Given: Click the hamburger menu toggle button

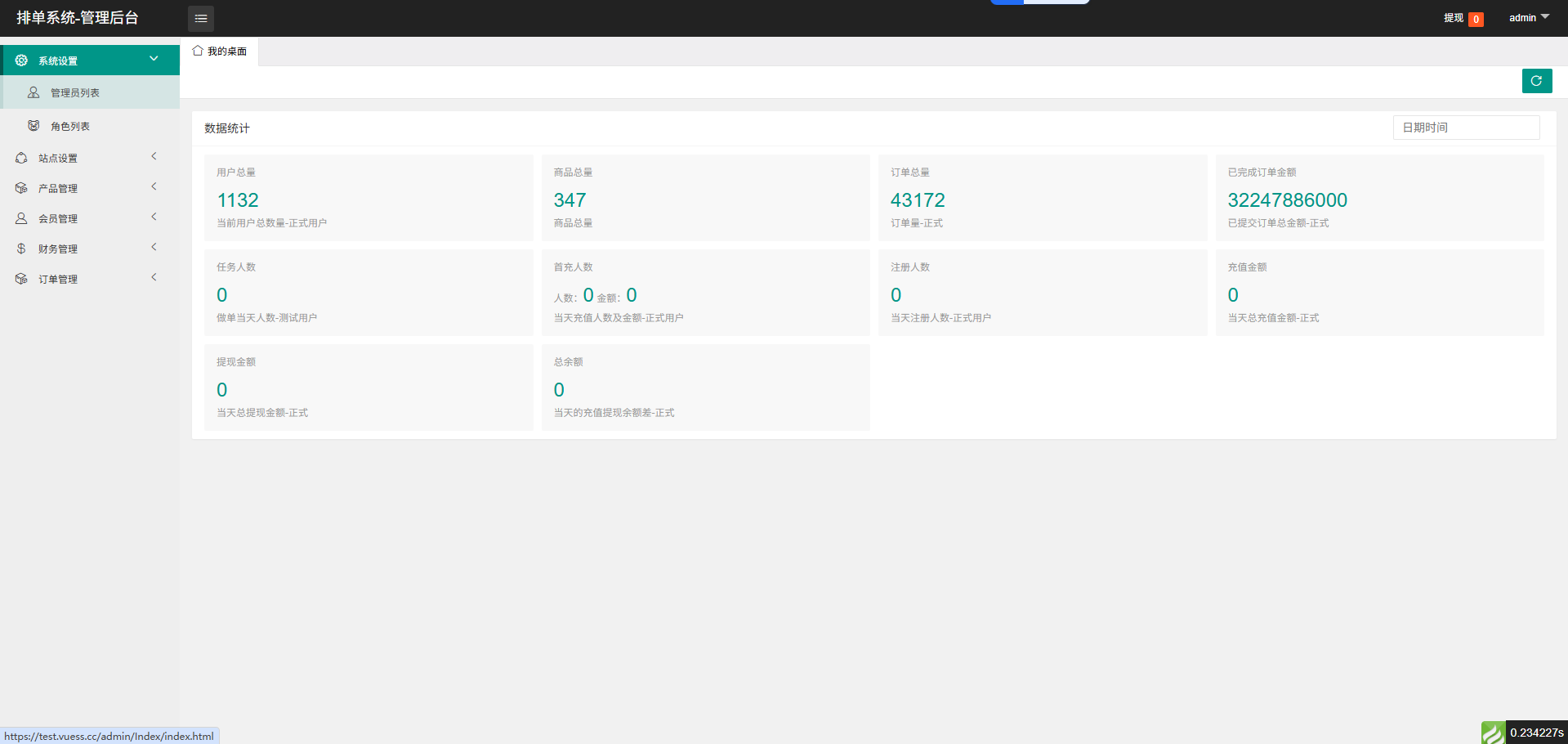Looking at the screenshot, I should [x=201, y=18].
